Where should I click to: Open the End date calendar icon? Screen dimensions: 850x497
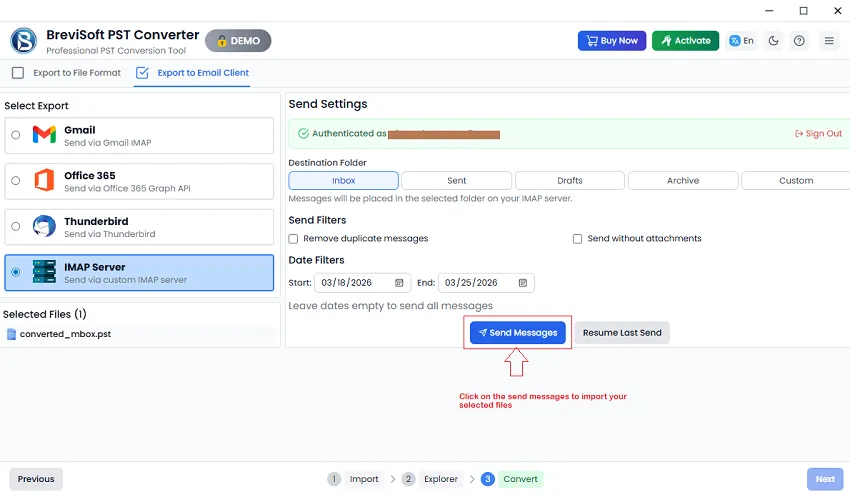tap(523, 283)
